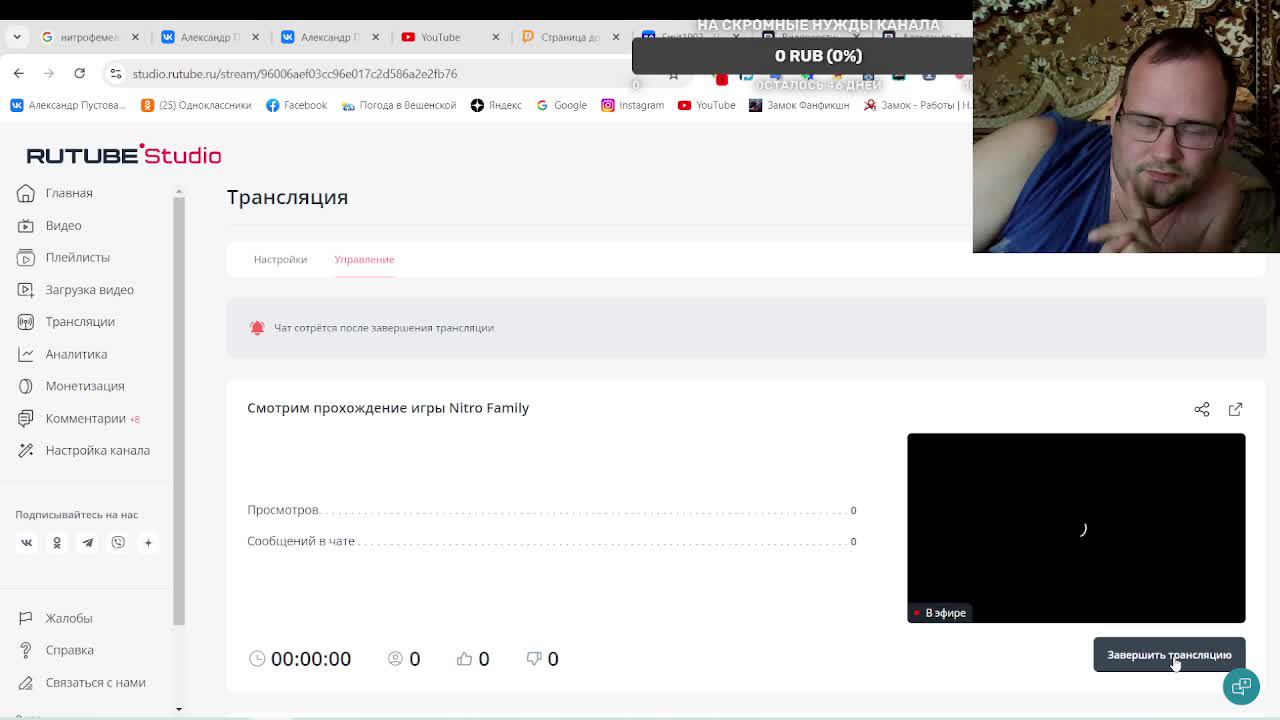This screenshot has height=720, width=1280.
Task: Click the share stream icon
Action: coord(1202,409)
